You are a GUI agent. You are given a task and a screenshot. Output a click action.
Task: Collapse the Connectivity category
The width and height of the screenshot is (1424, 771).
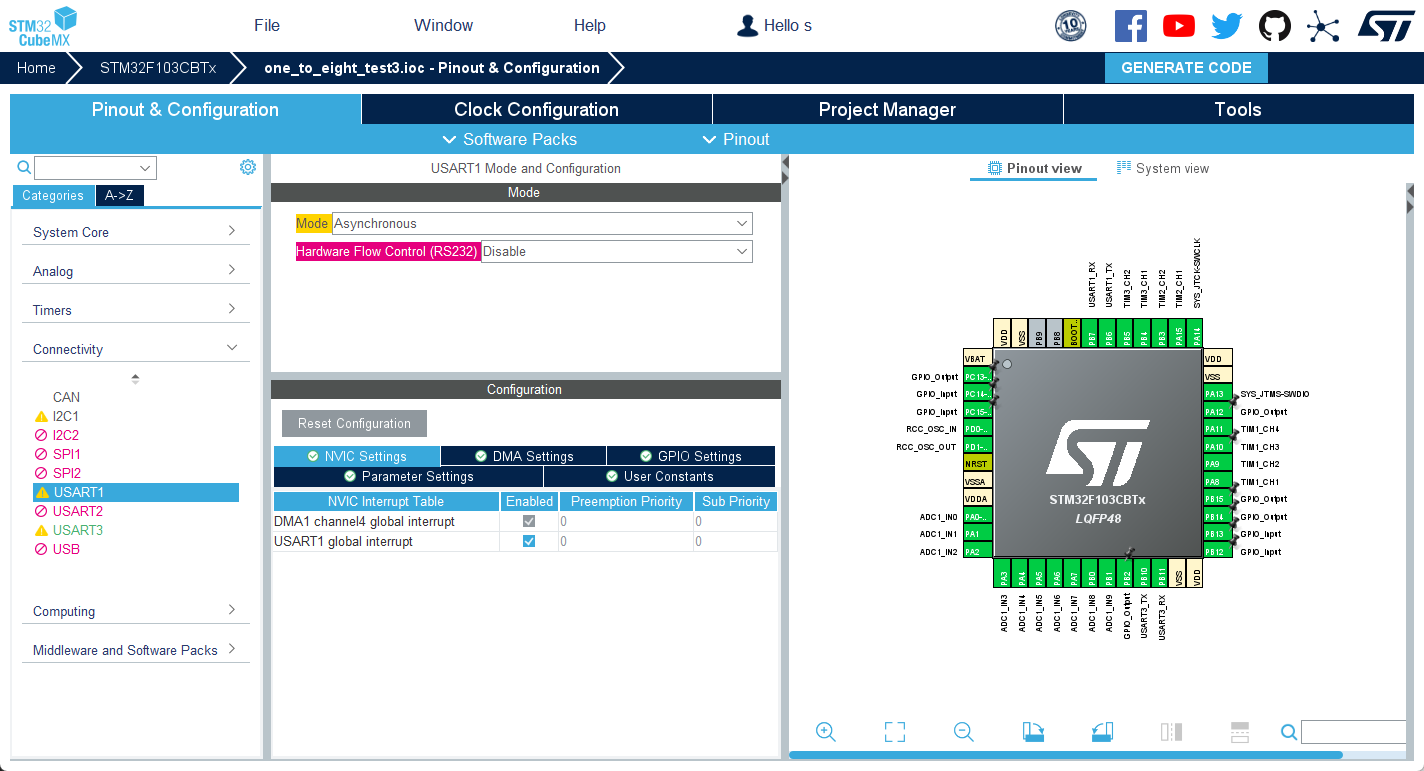(x=136, y=349)
